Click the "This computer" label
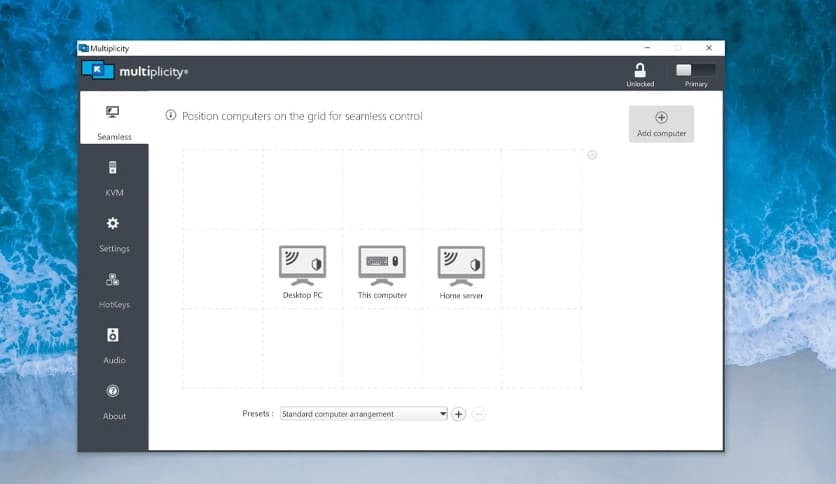The height and width of the screenshot is (484, 836). (382, 295)
